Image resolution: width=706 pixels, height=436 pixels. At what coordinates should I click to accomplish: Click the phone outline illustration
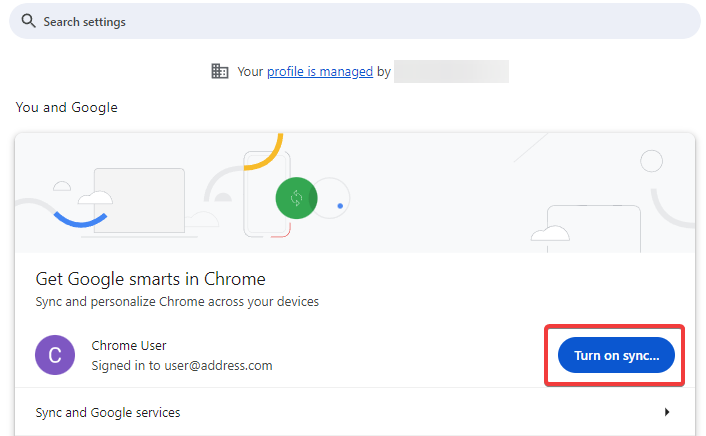pos(267,195)
